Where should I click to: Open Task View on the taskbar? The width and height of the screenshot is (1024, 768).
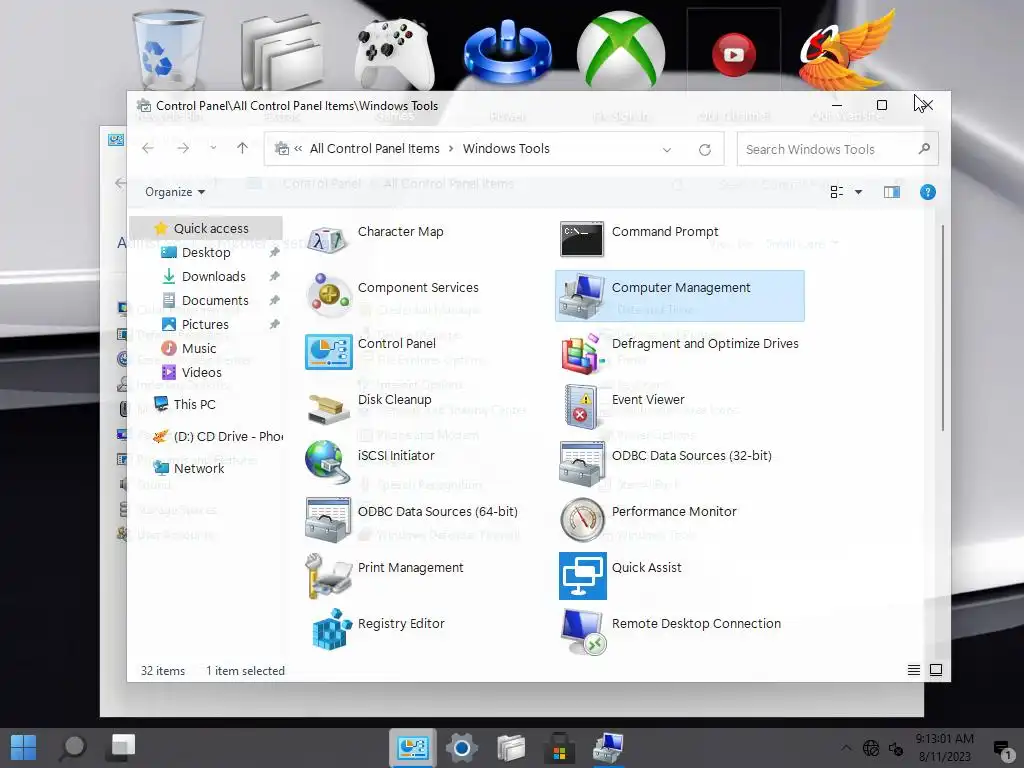click(x=123, y=746)
